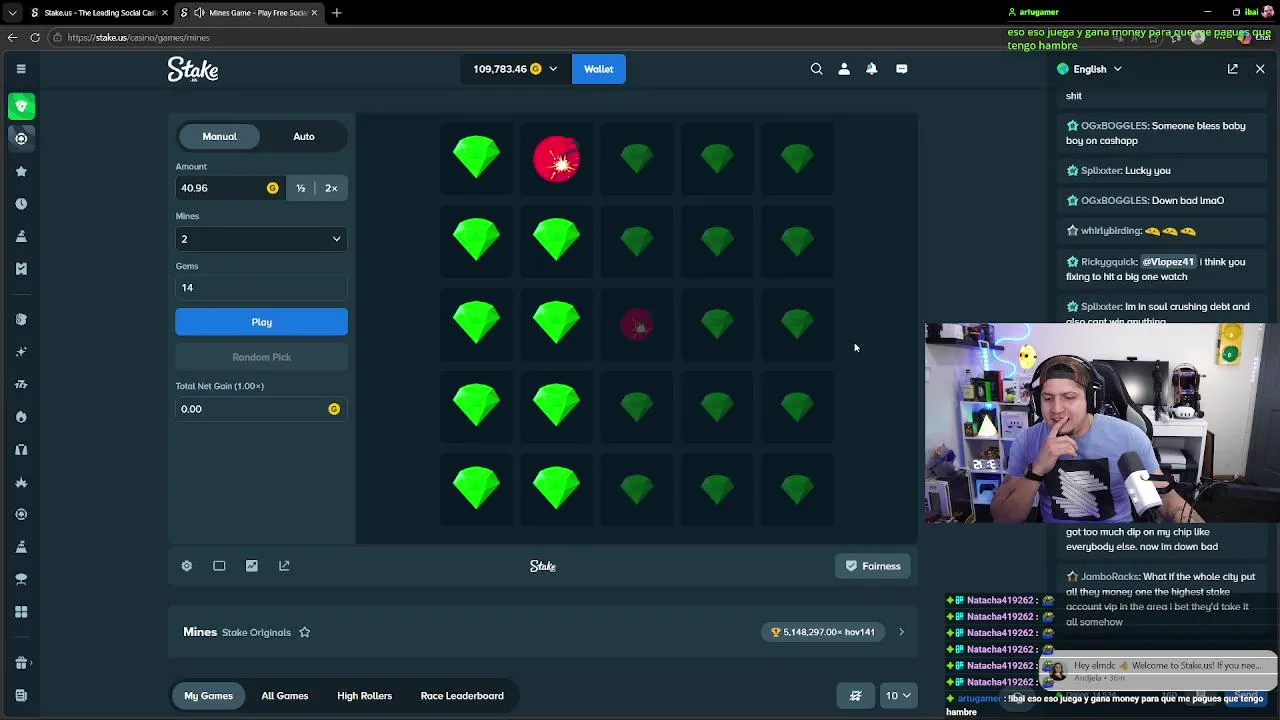
Task: Click the Gems count field
Action: 261,288
